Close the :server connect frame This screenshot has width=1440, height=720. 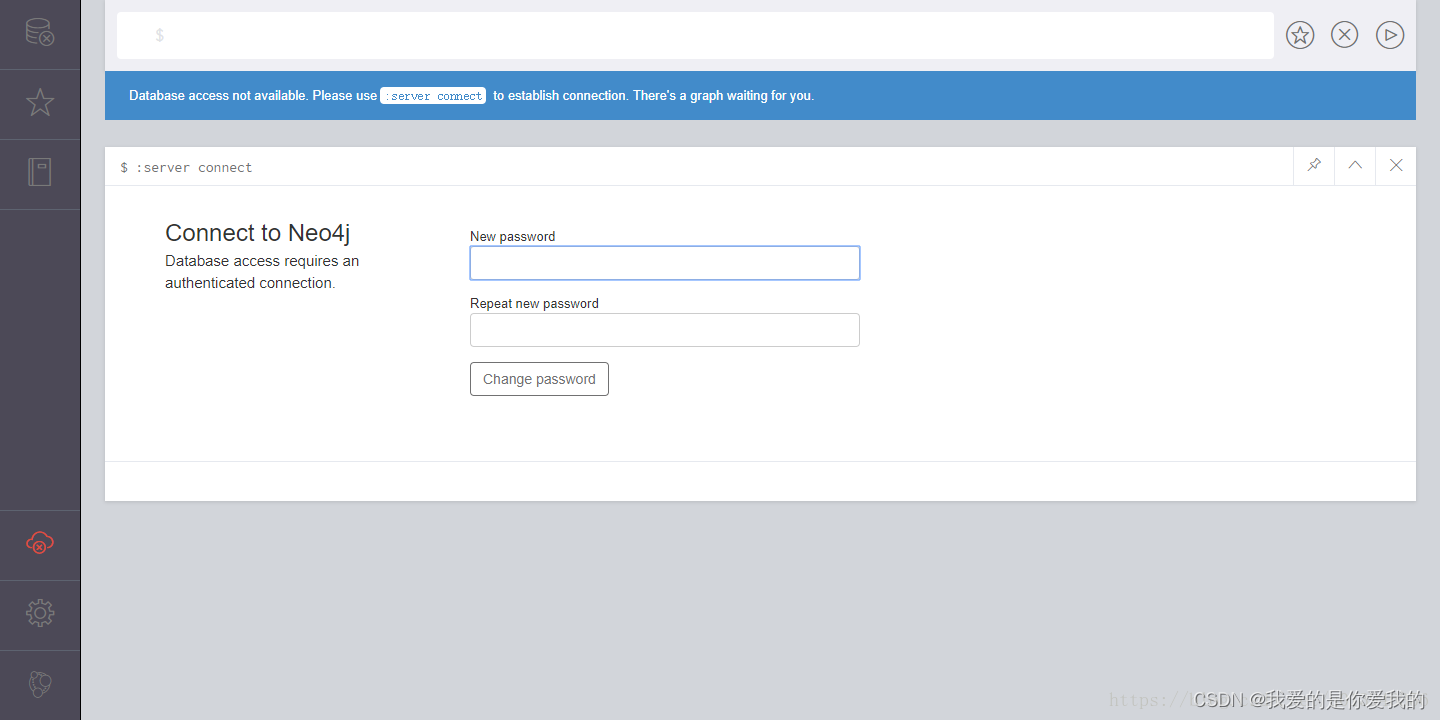1396,166
